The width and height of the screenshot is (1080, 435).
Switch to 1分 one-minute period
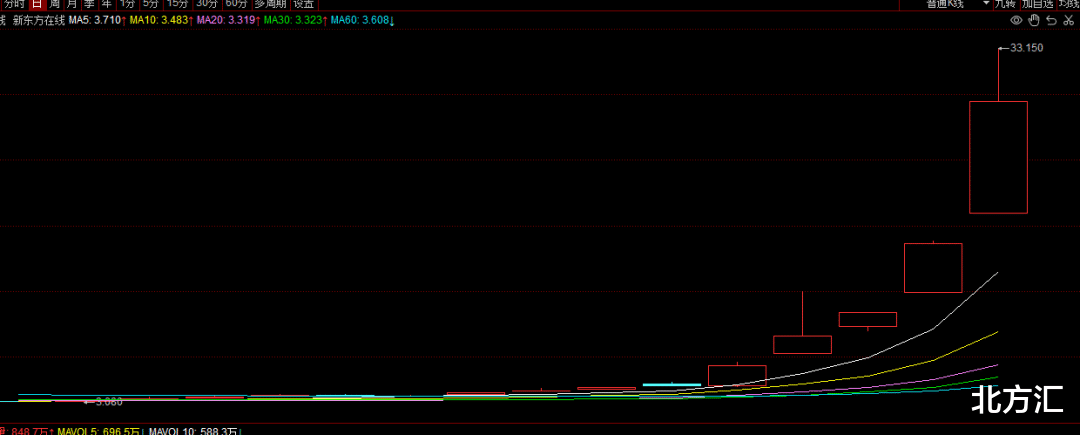click(127, 3)
